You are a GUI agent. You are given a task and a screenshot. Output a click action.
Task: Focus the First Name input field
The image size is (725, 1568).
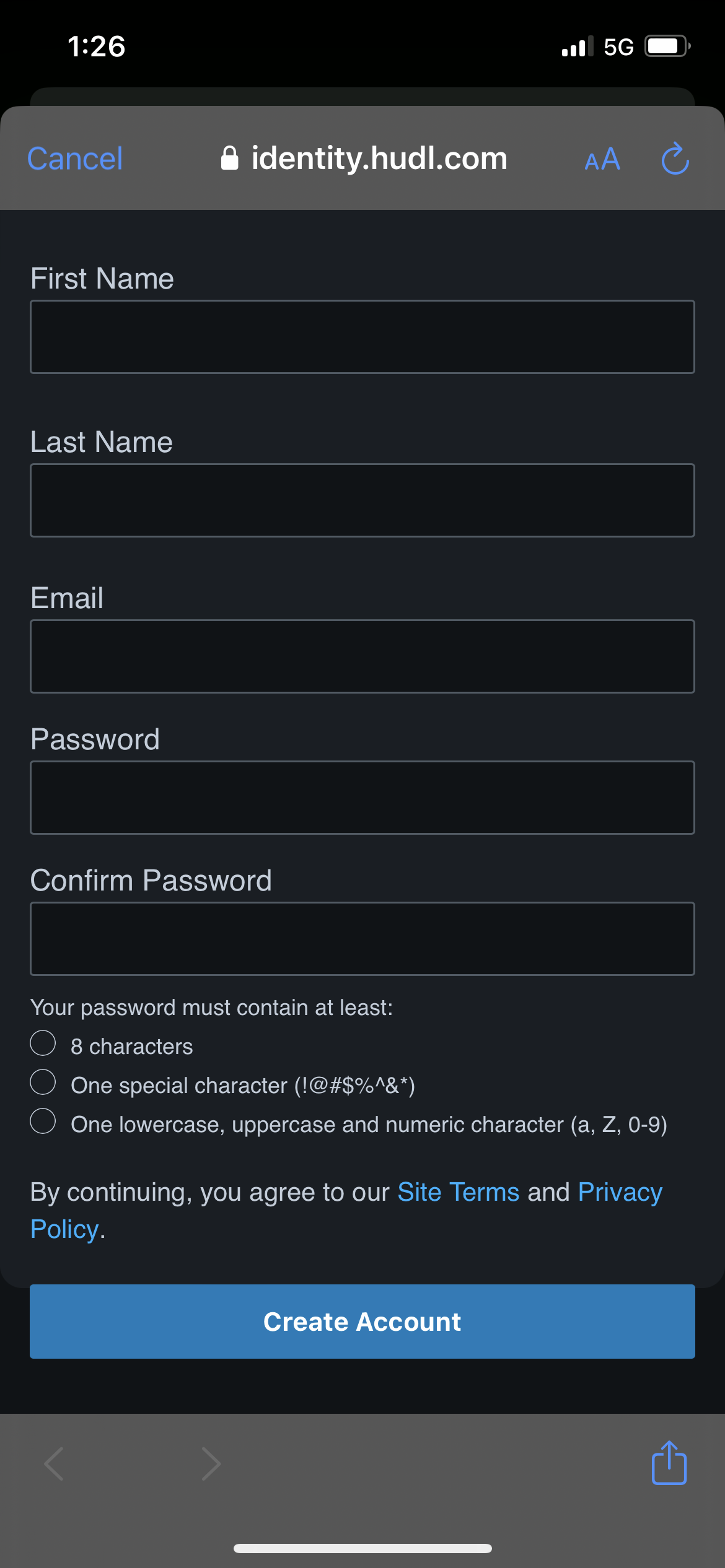click(x=362, y=337)
